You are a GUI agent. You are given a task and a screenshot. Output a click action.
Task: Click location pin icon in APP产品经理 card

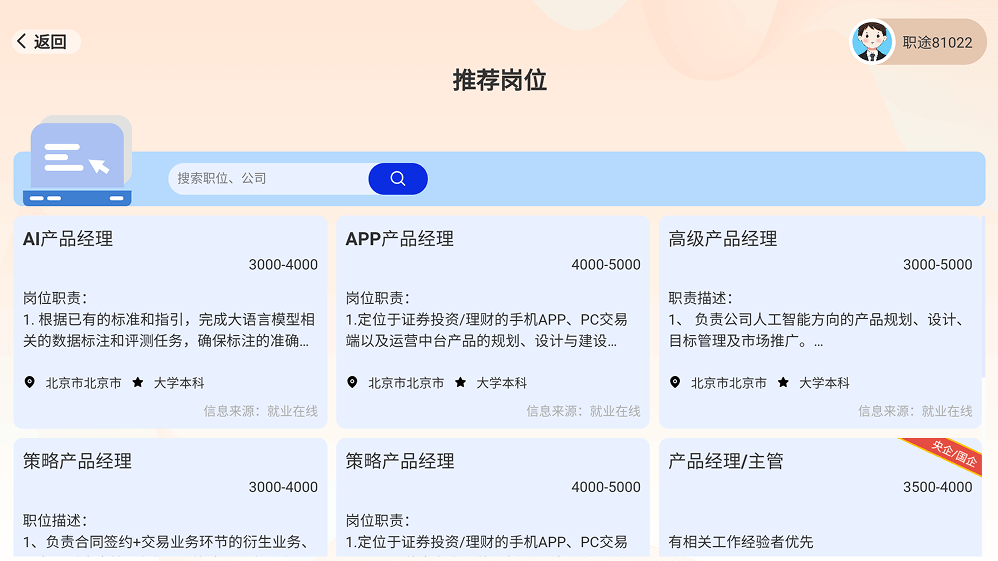(352, 382)
